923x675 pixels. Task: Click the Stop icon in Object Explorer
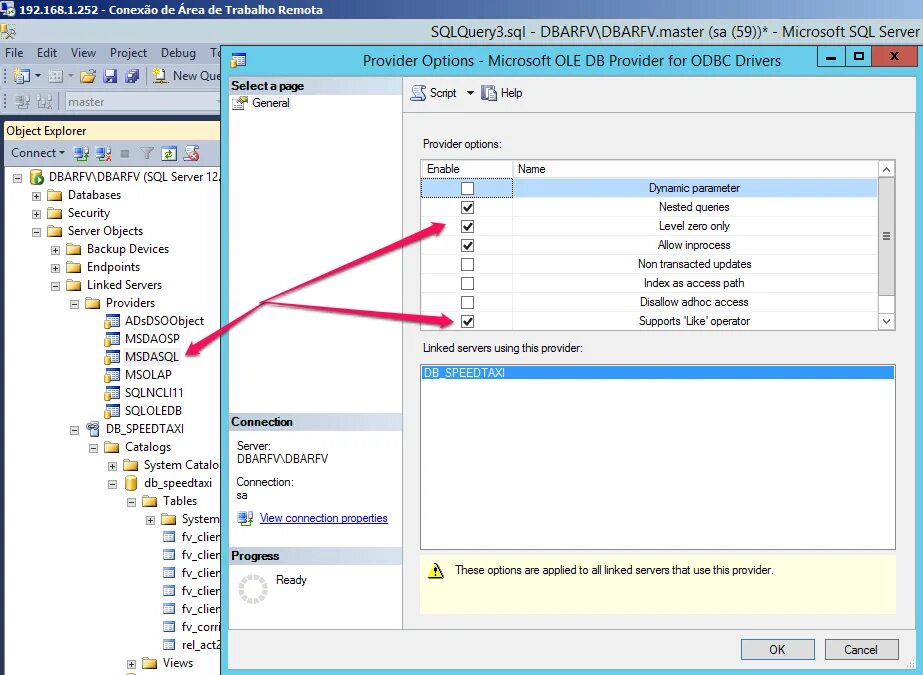coord(125,154)
